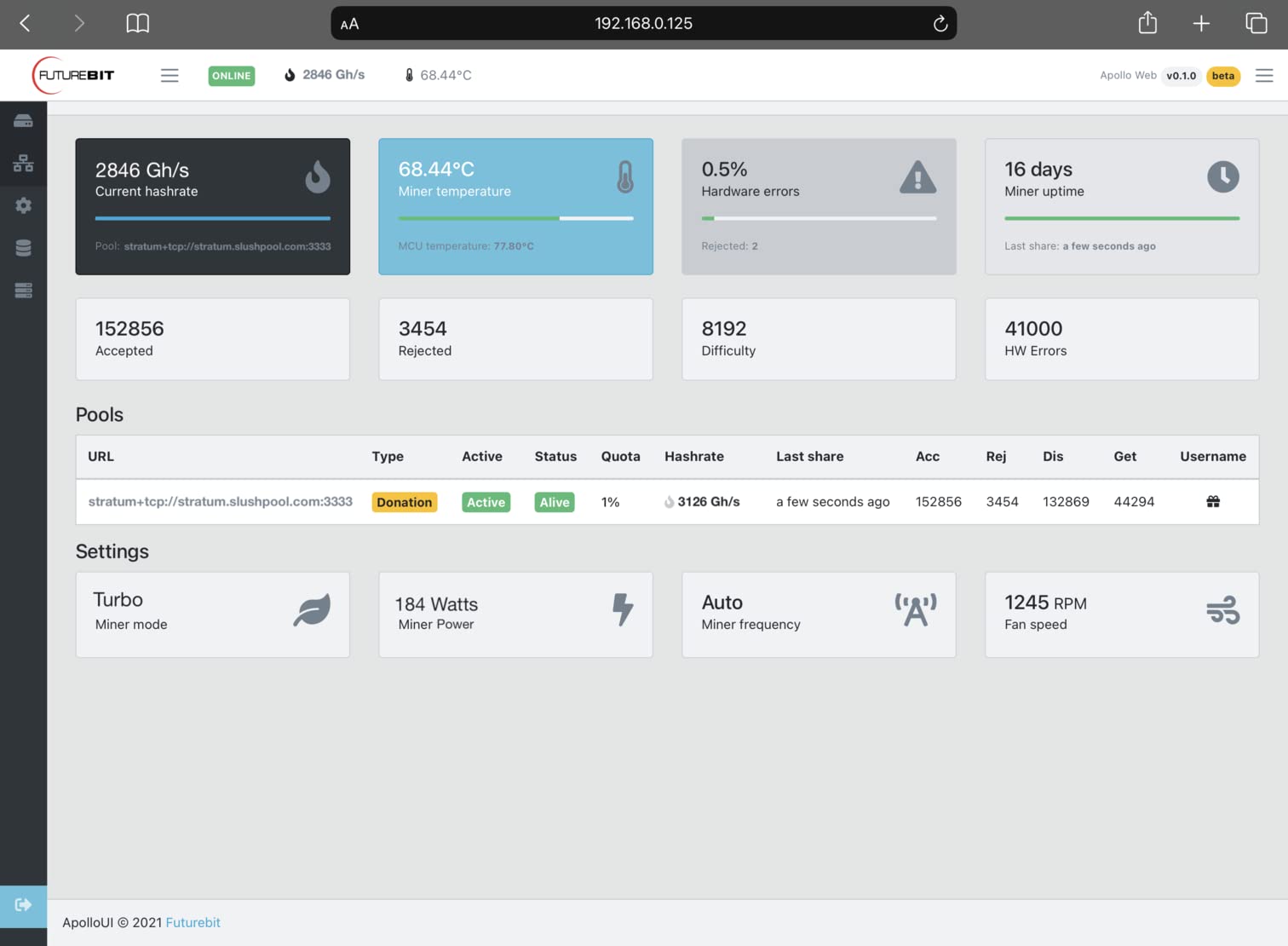Click the Turbo miner mode card
The height and width of the screenshot is (946, 1288).
[212, 614]
